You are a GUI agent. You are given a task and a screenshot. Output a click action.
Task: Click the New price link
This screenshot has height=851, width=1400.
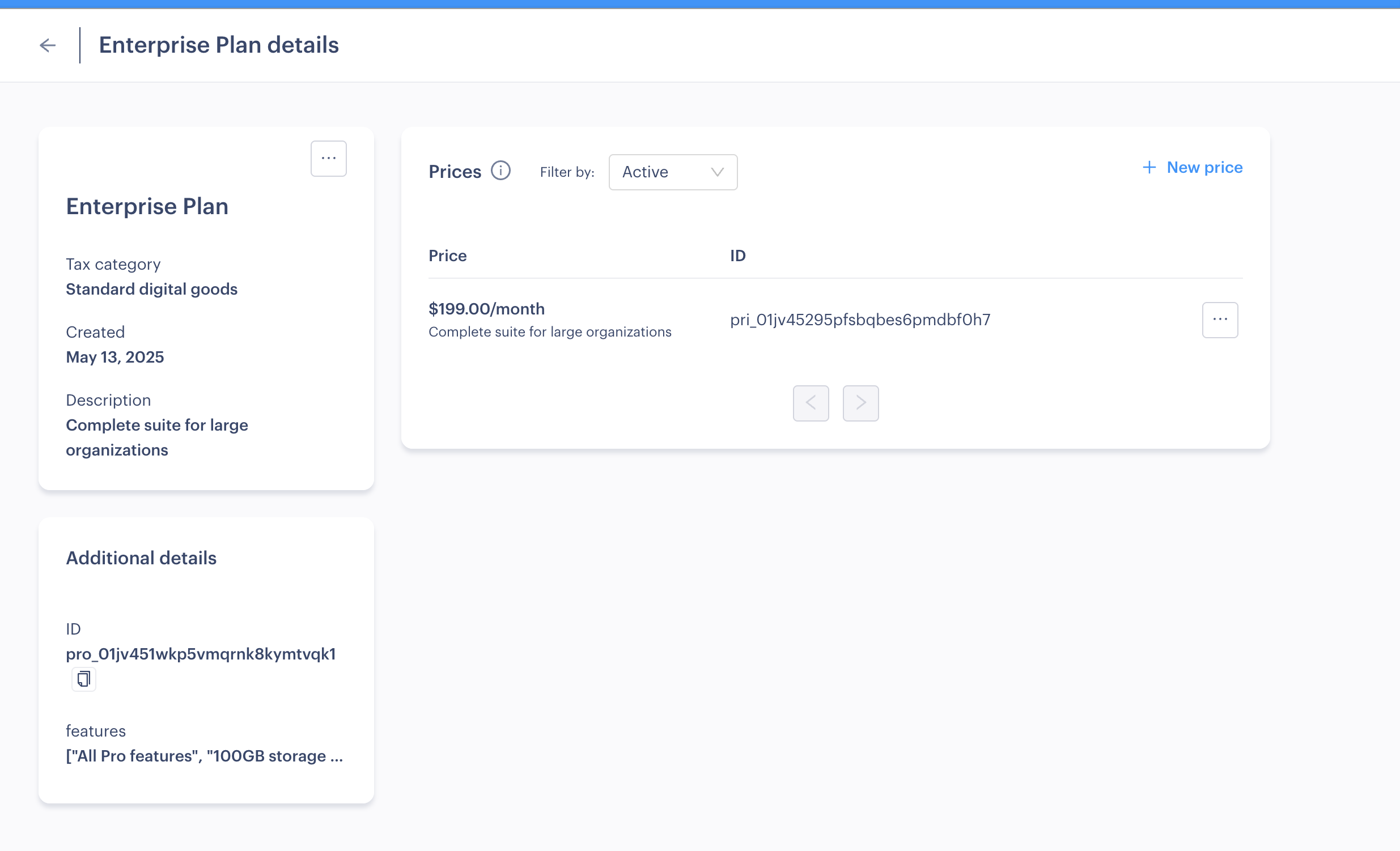click(1204, 168)
